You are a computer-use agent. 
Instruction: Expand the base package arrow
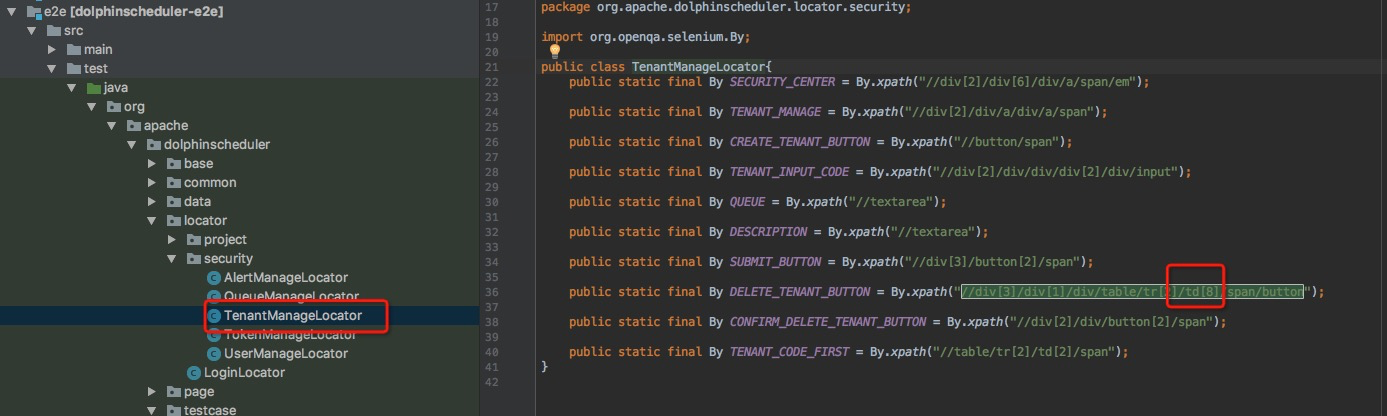pyautogui.click(x=152, y=163)
